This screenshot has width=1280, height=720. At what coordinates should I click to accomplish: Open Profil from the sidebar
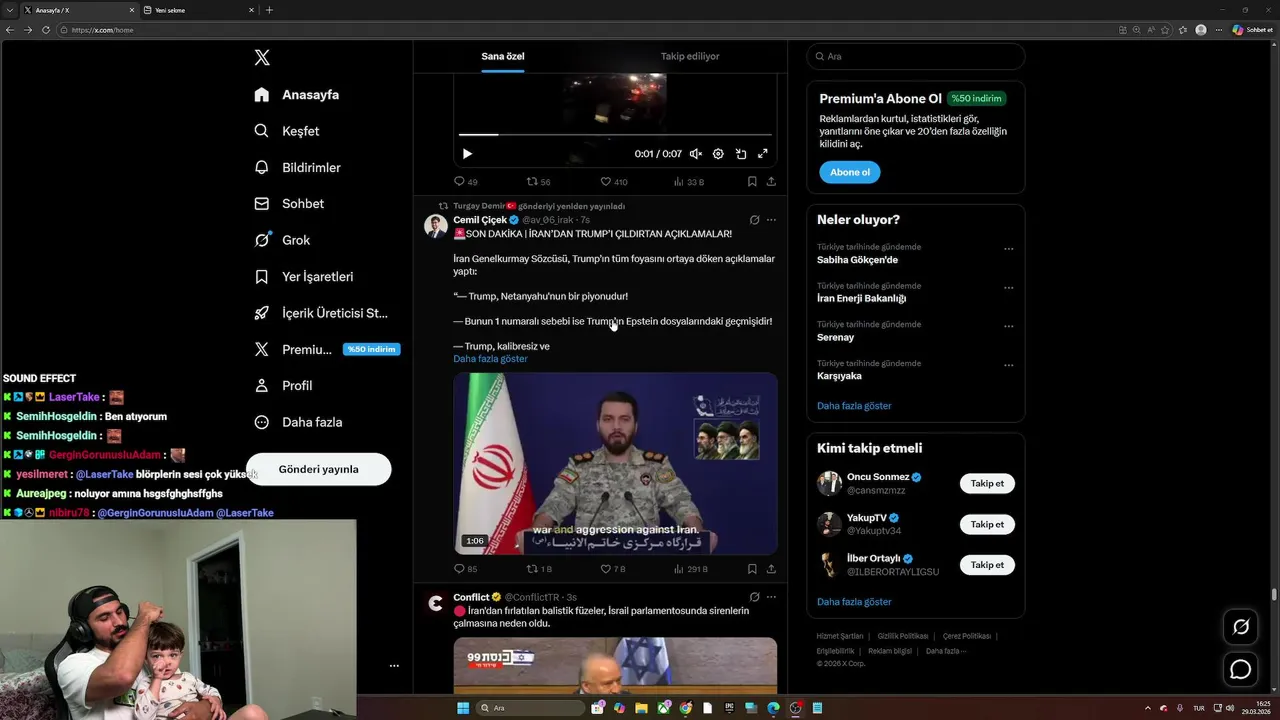284,386
